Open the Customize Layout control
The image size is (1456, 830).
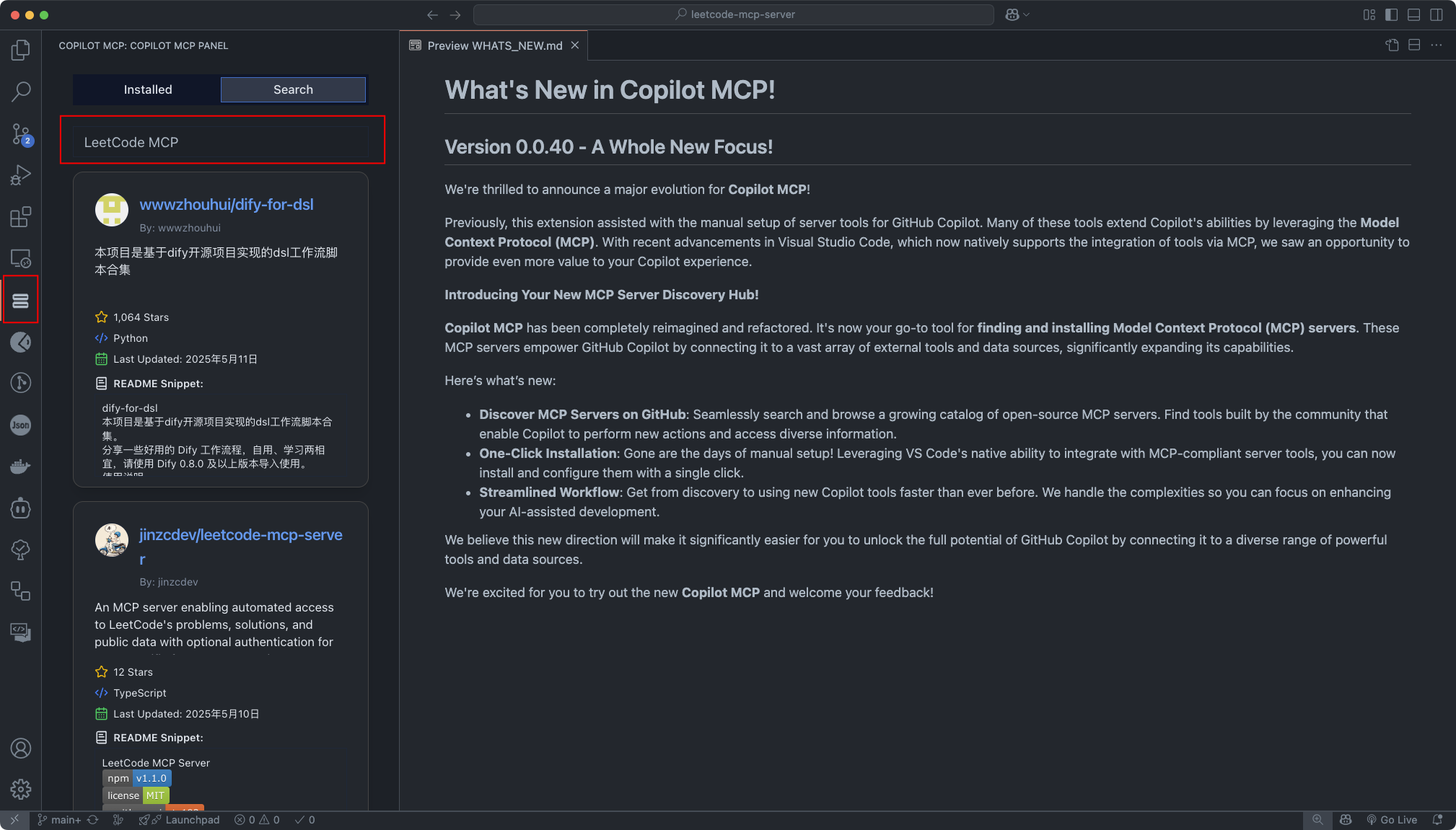tap(1370, 14)
